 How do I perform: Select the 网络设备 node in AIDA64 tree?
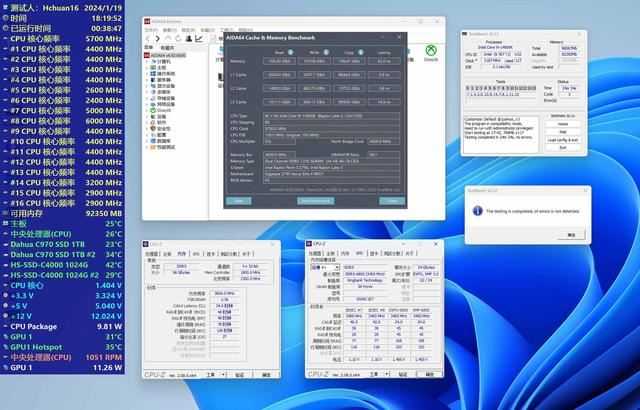pos(165,104)
